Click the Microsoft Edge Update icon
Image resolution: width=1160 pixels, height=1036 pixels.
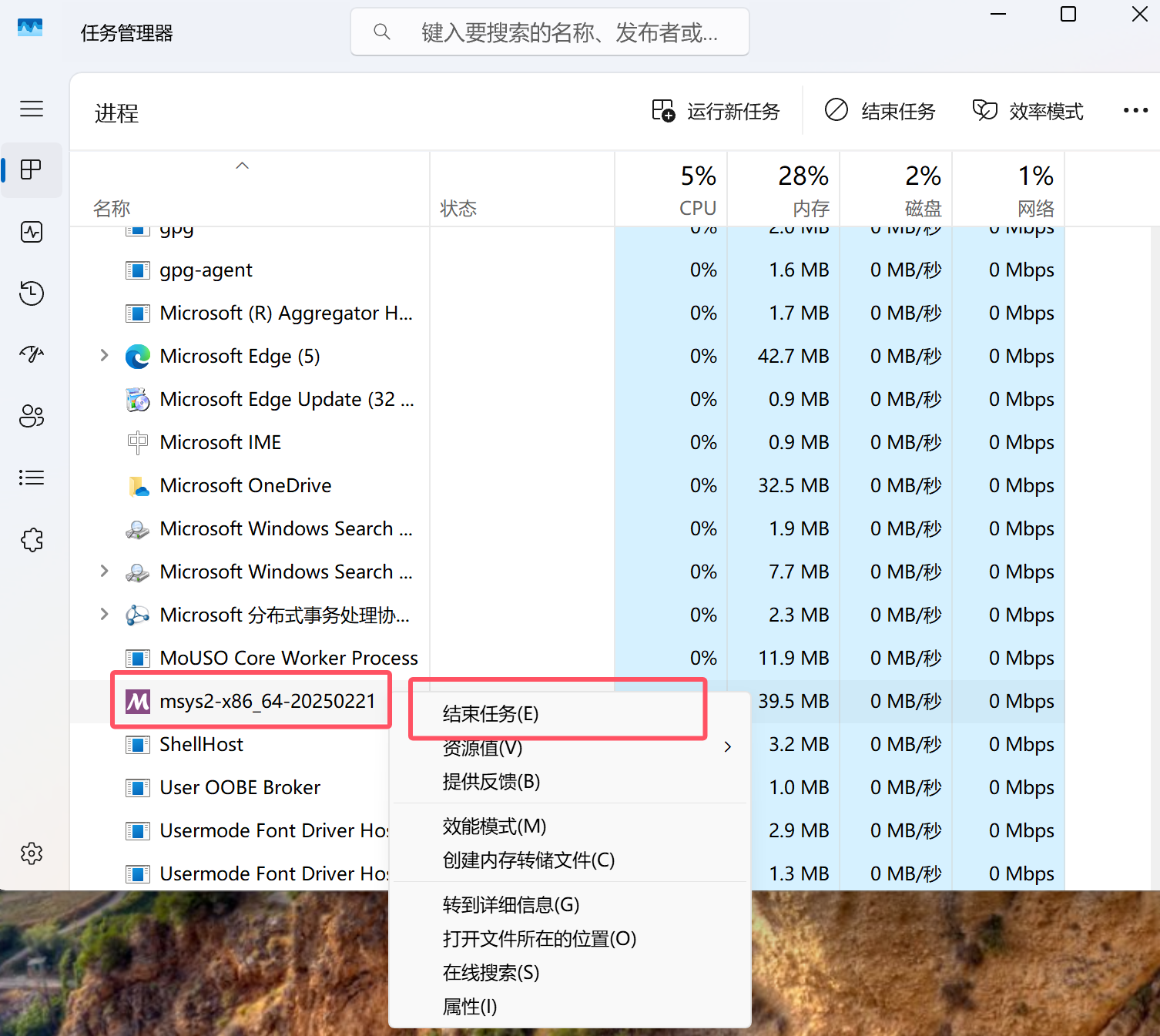pos(138,400)
